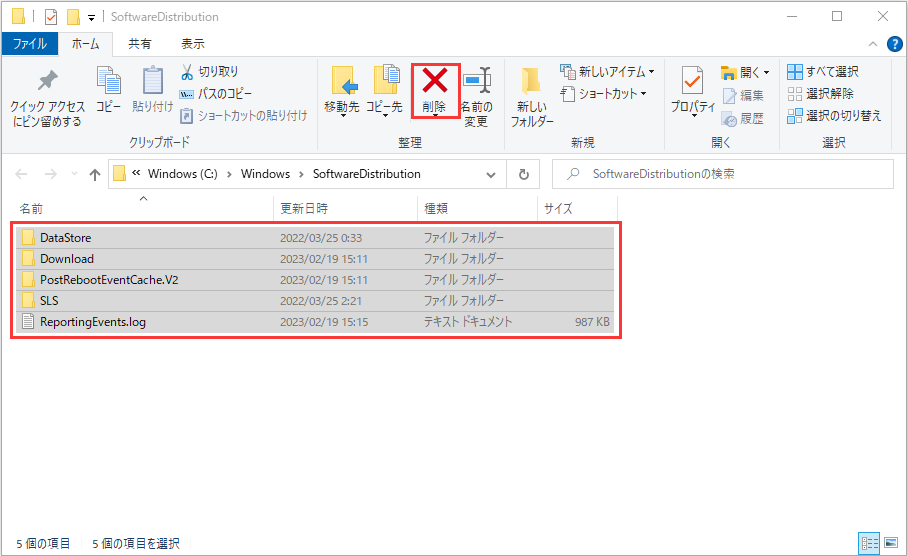908x556 pixels.
Task: Click the Paste (貼り付け) clipboard icon
Action: (152, 82)
